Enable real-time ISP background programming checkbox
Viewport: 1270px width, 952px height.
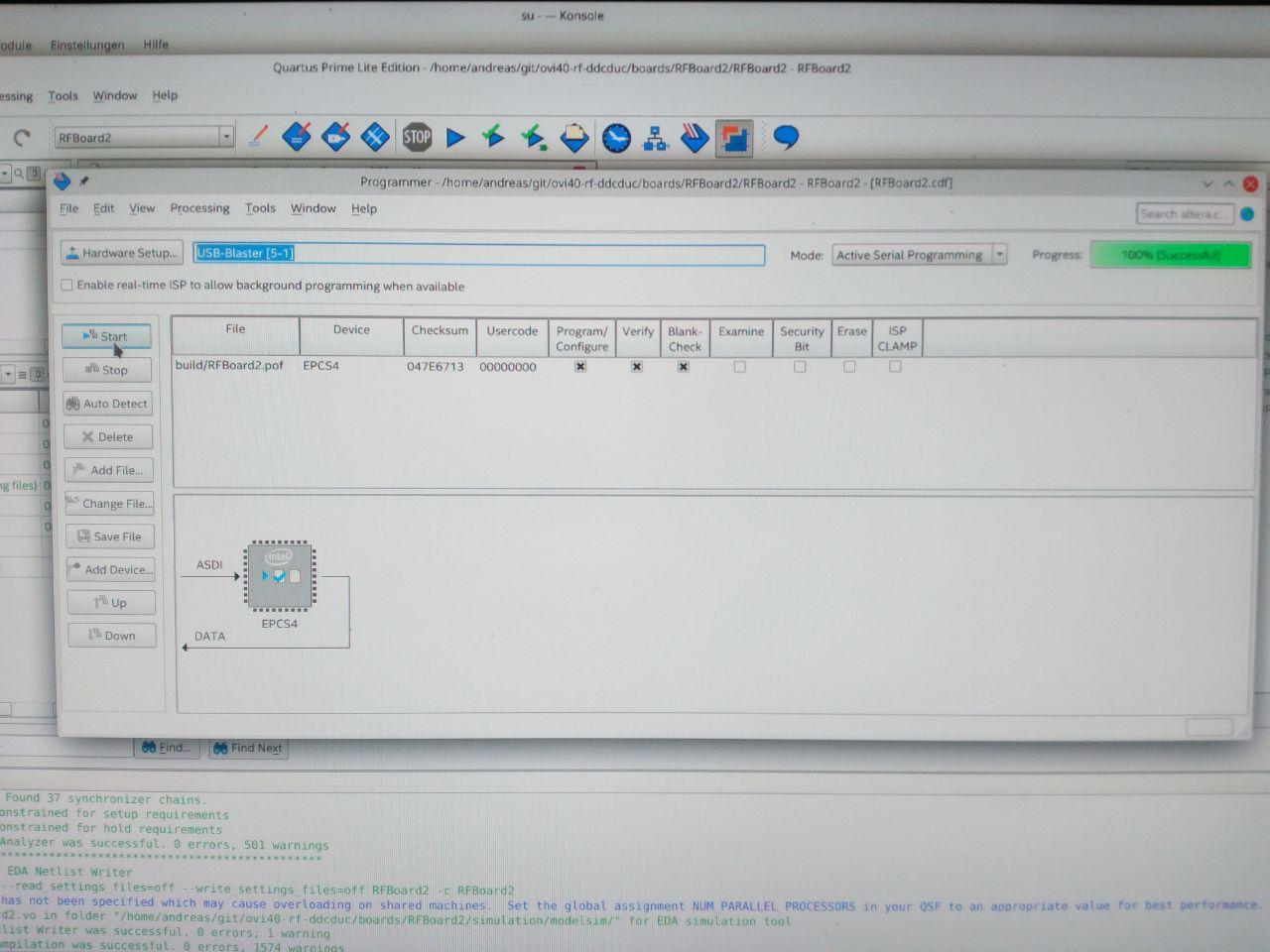(x=66, y=285)
